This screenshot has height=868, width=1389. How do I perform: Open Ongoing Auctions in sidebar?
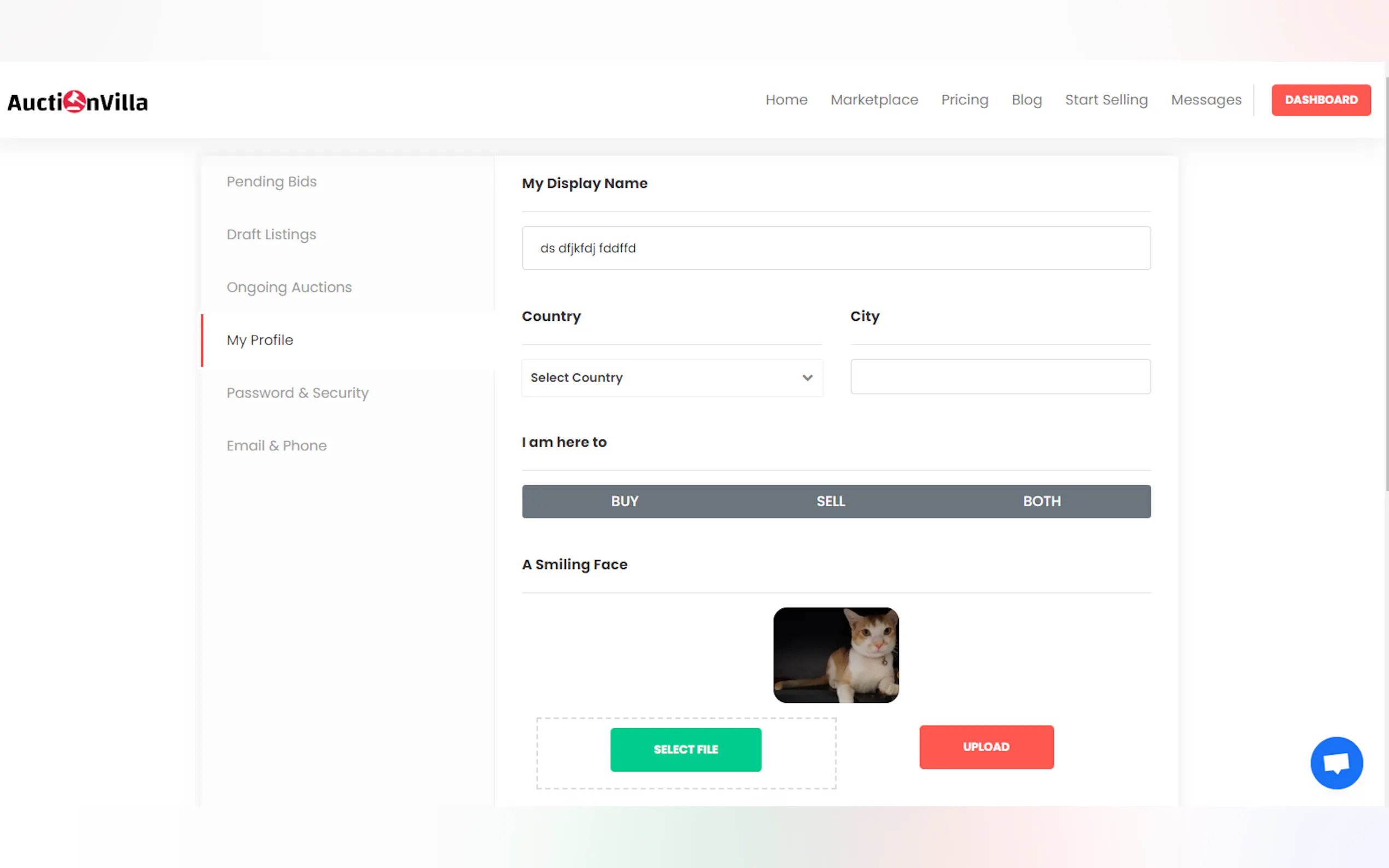289,287
